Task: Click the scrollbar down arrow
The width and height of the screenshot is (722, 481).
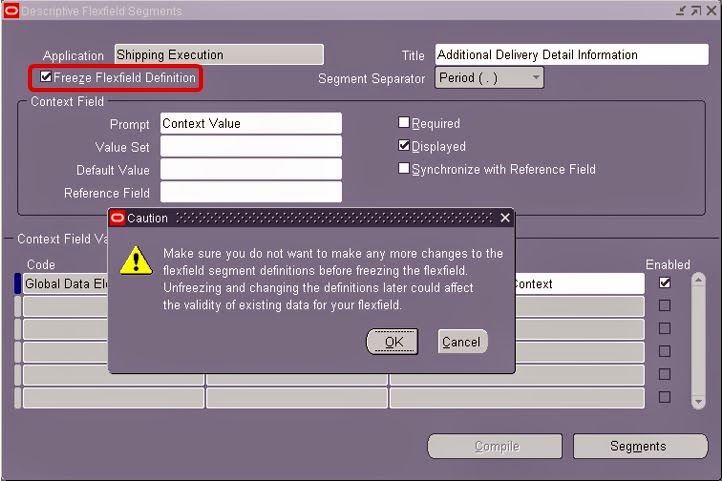Action: coord(699,402)
